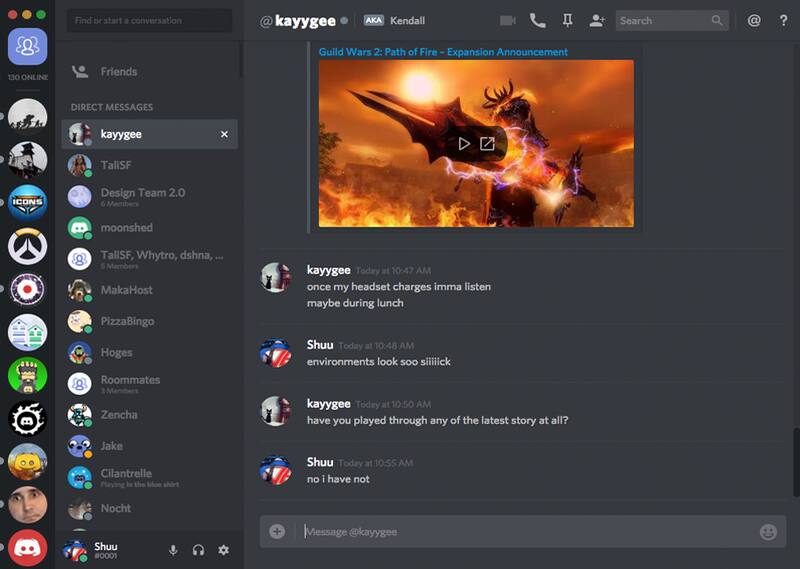Add friends to this DM
The width and height of the screenshot is (800, 569).
pyautogui.click(x=597, y=20)
